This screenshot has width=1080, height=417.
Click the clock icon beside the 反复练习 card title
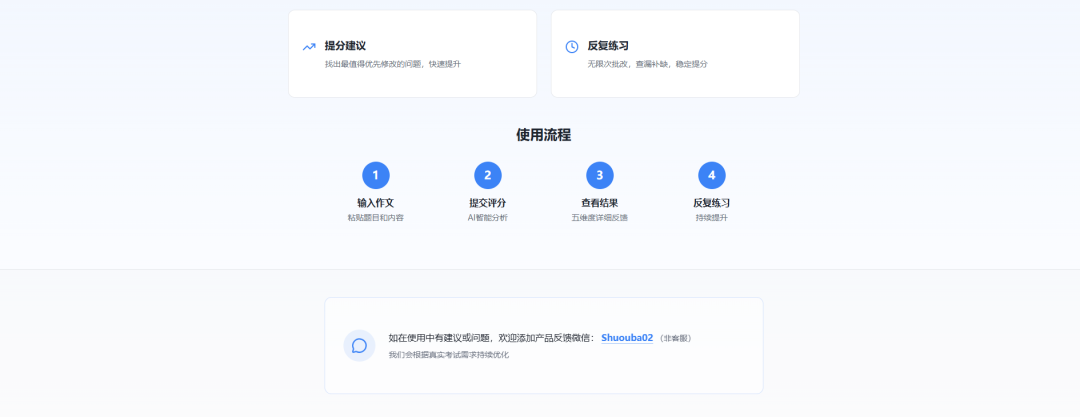pos(572,47)
